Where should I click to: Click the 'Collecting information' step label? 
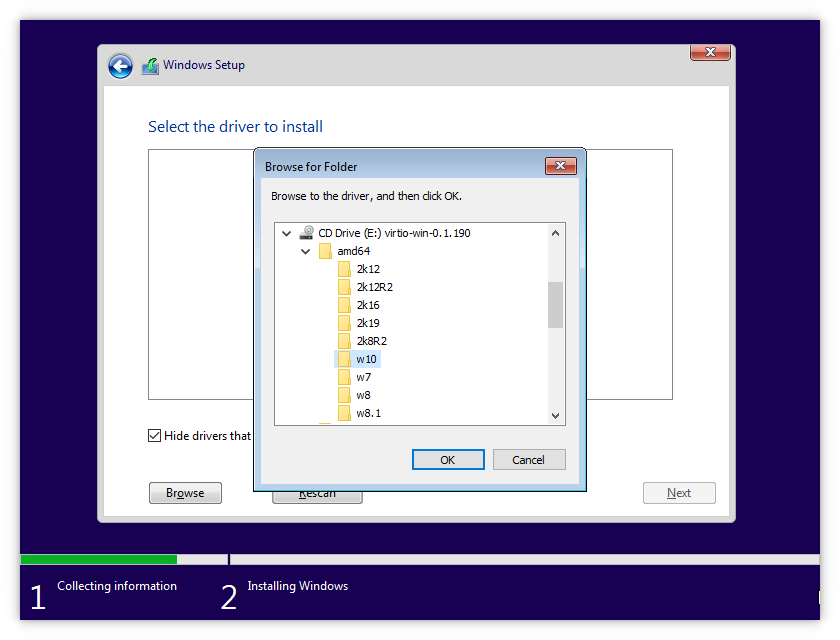[117, 586]
